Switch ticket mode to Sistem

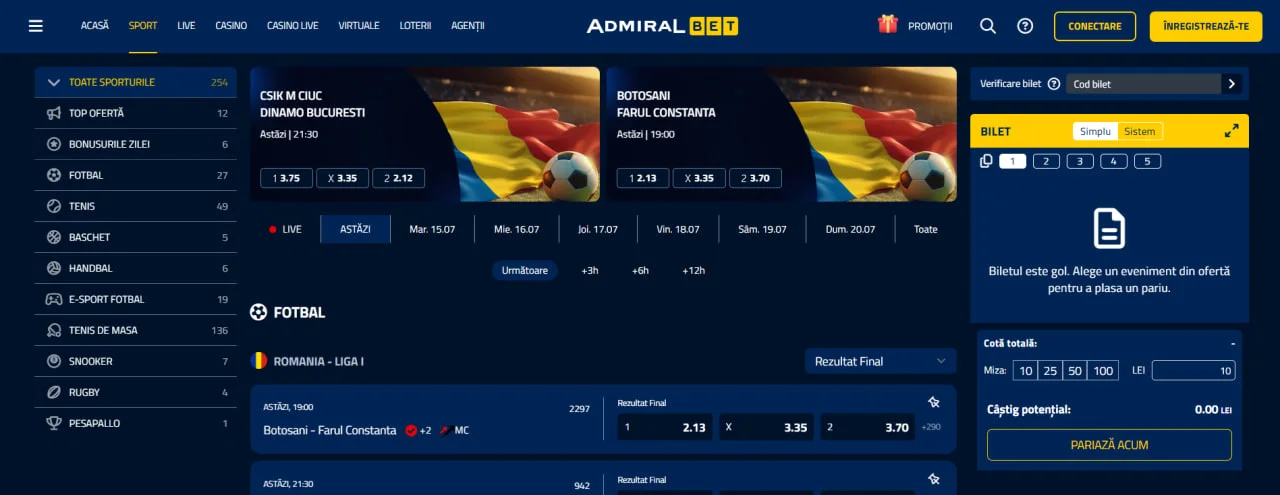click(x=1139, y=131)
